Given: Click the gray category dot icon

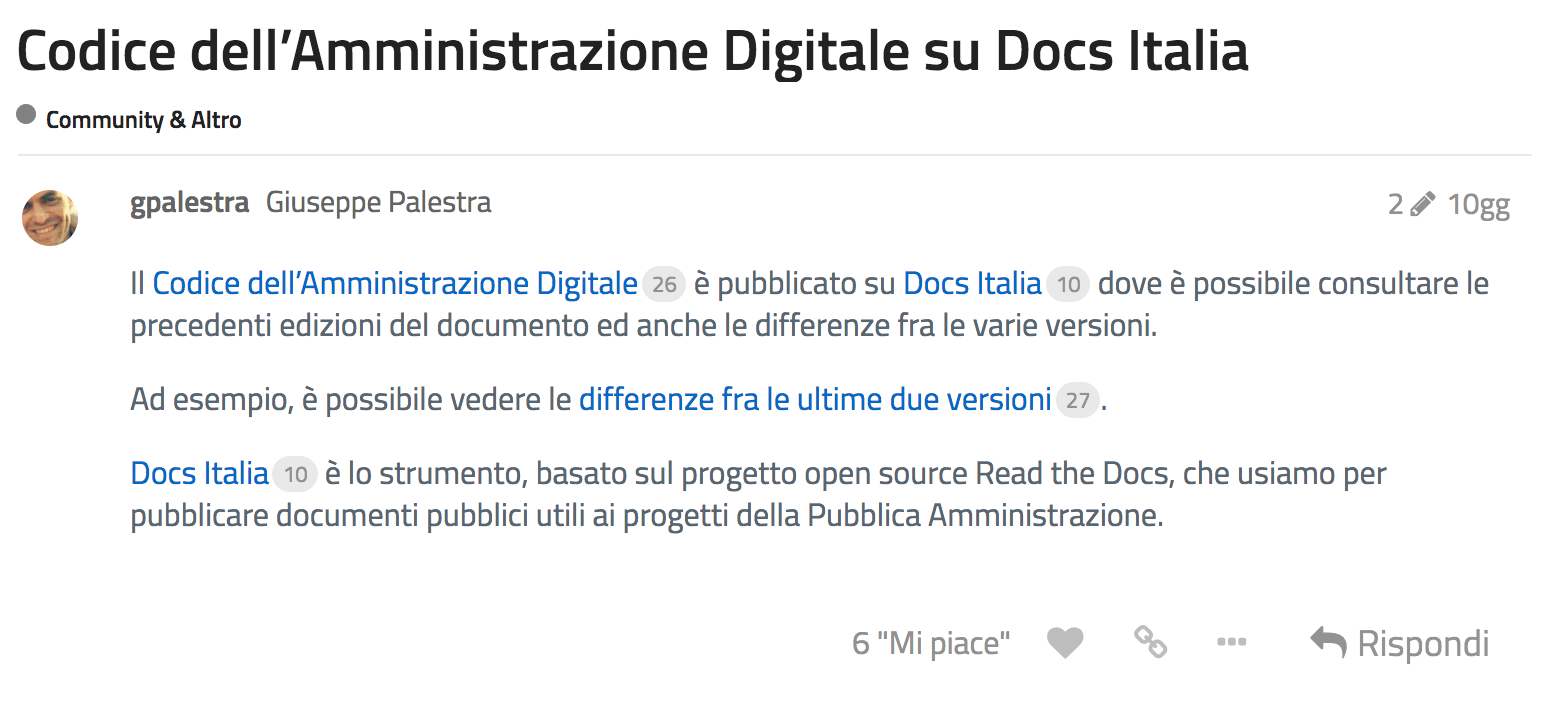Looking at the screenshot, I should click(x=26, y=115).
